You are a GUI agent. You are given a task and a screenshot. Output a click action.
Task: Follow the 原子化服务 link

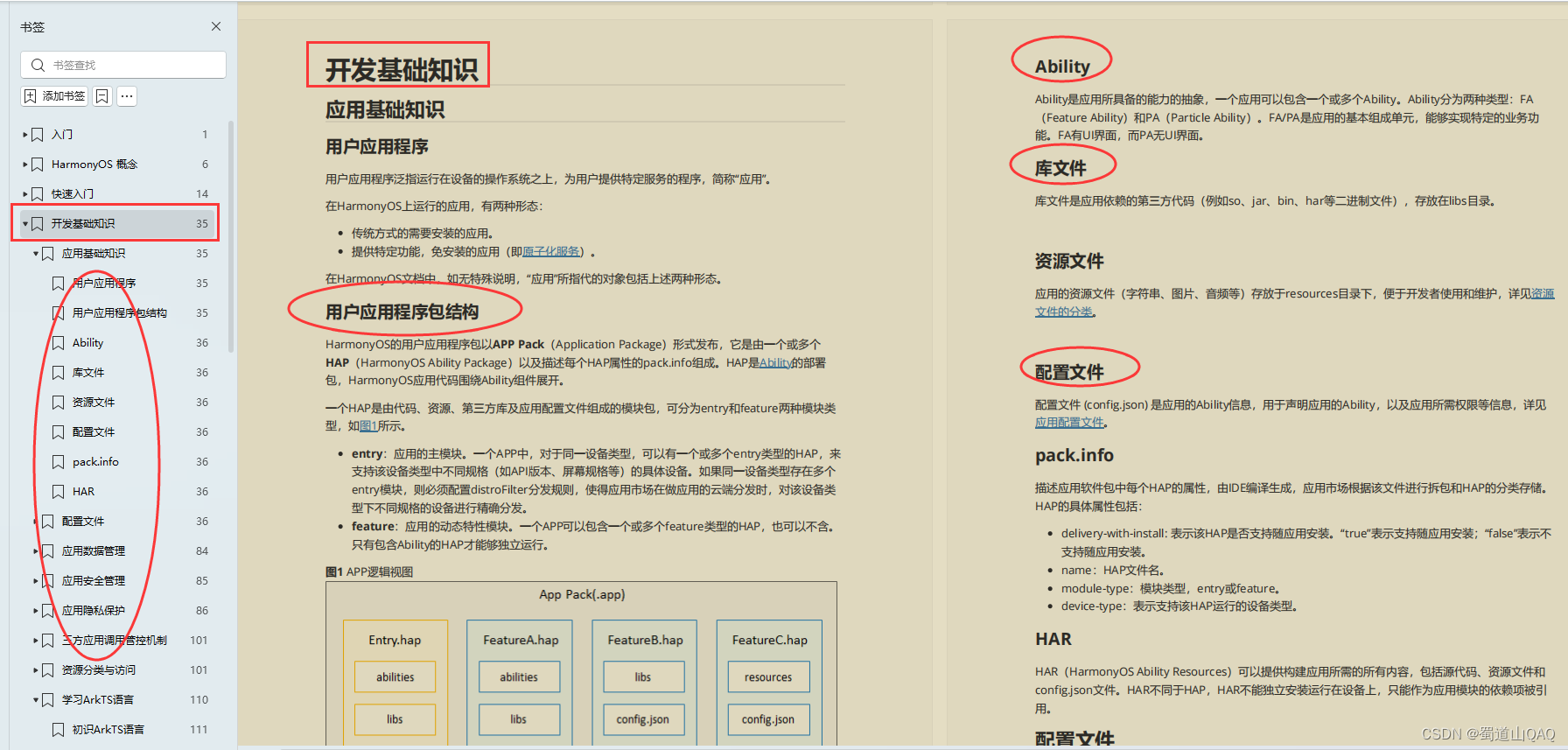point(551,252)
